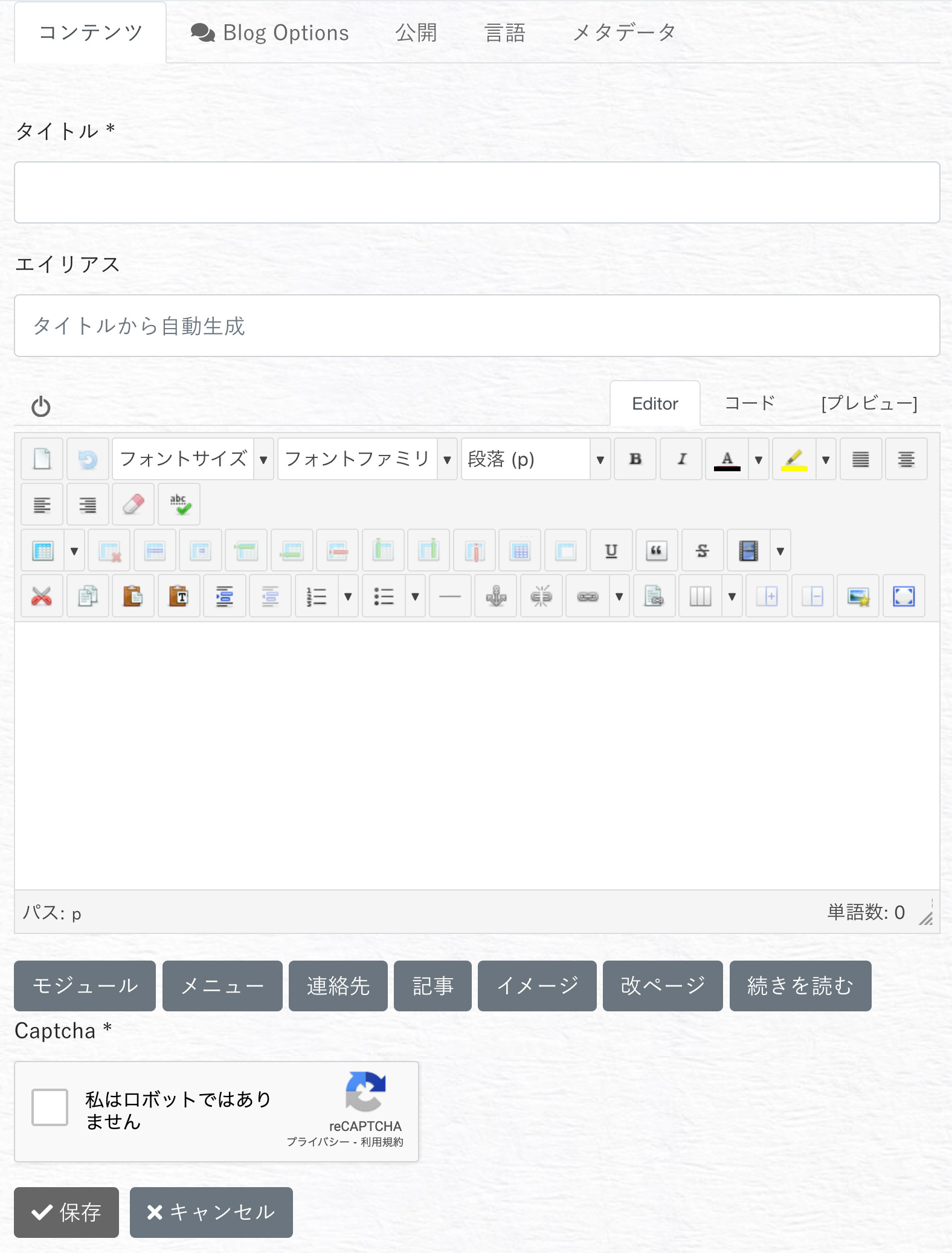Click the Cut scissors icon
This screenshot has height=1253, width=952.
tap(42, 597)
